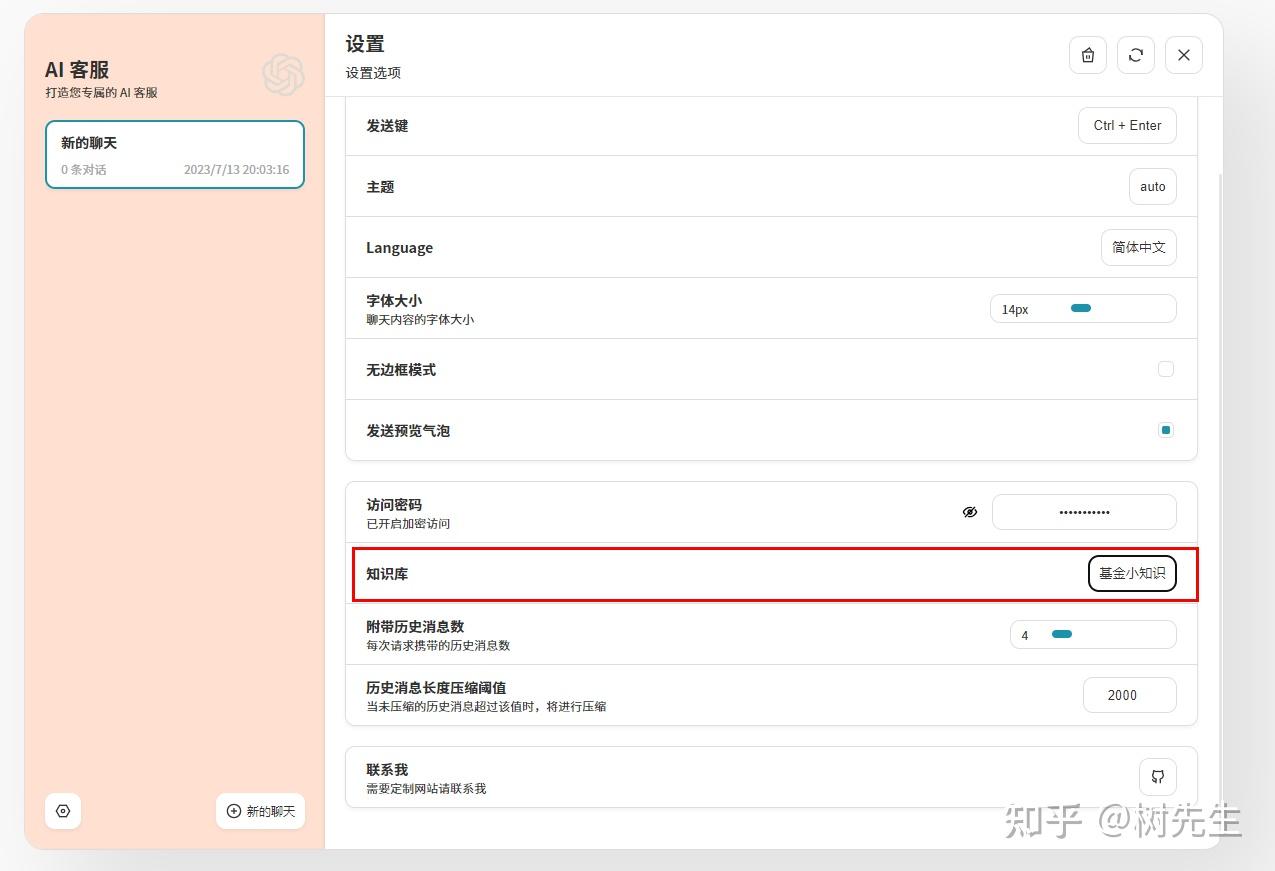
Task: Click the trash clear-data icon in header
Action: 1088,55
